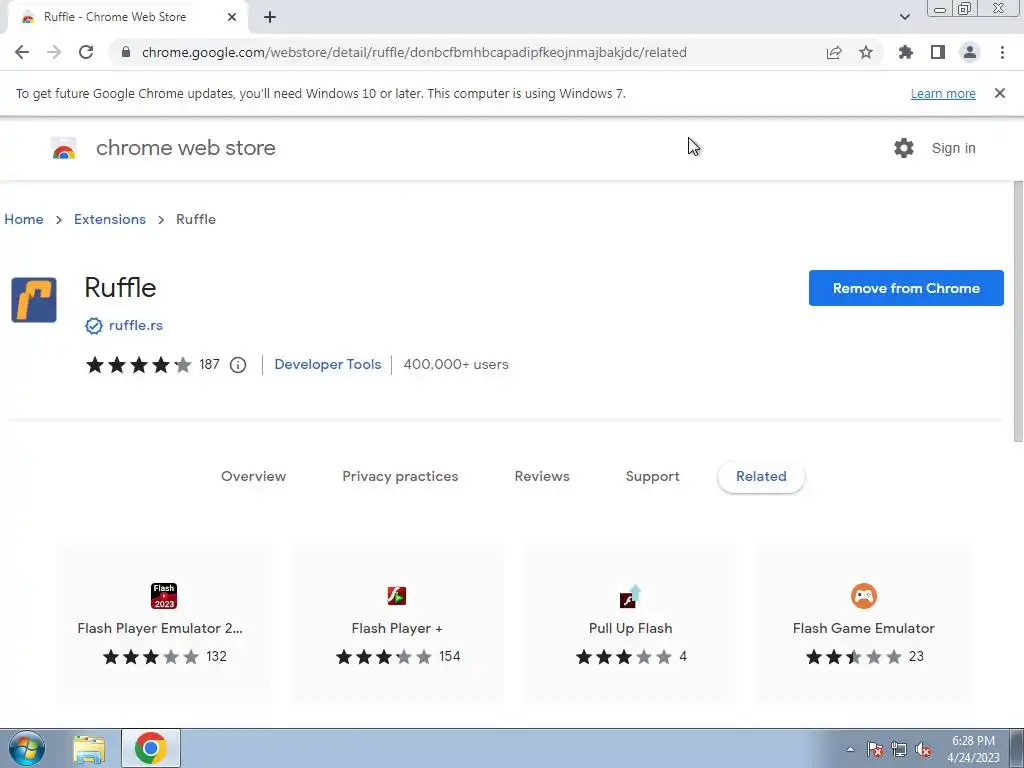Click the taskbar clock 6:28 PM
The width and height of the screenshot is (1024, 768).
click(973, 741)
